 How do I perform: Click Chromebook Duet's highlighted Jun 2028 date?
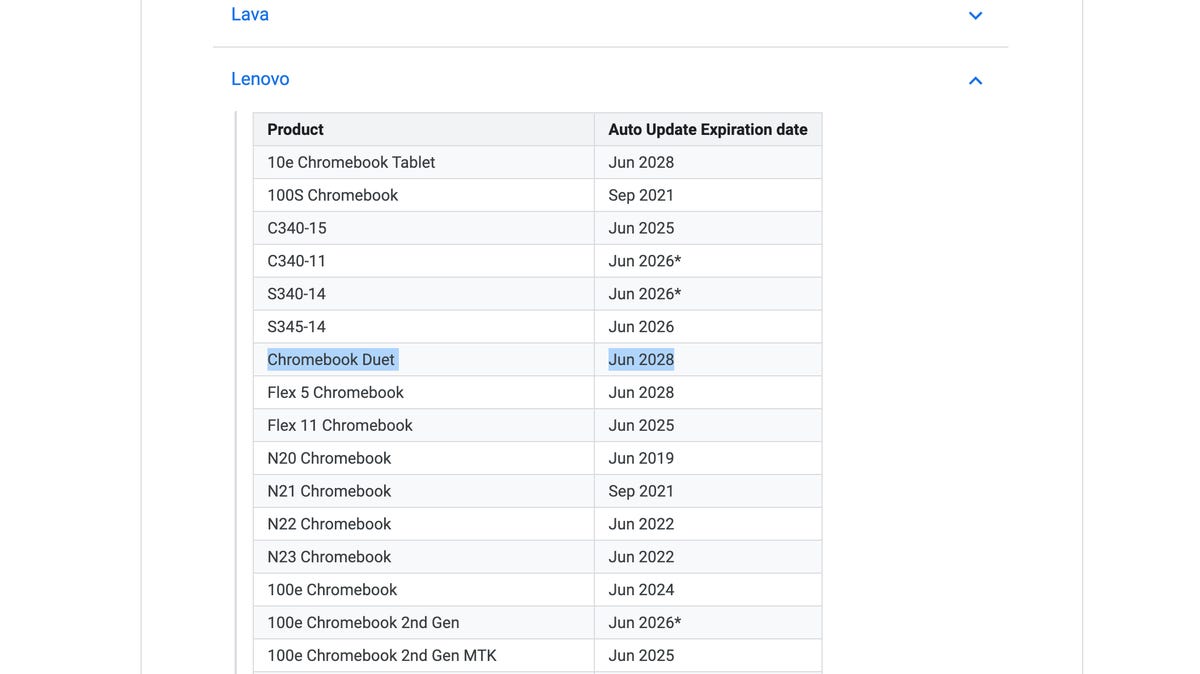[x=641, y=360]
